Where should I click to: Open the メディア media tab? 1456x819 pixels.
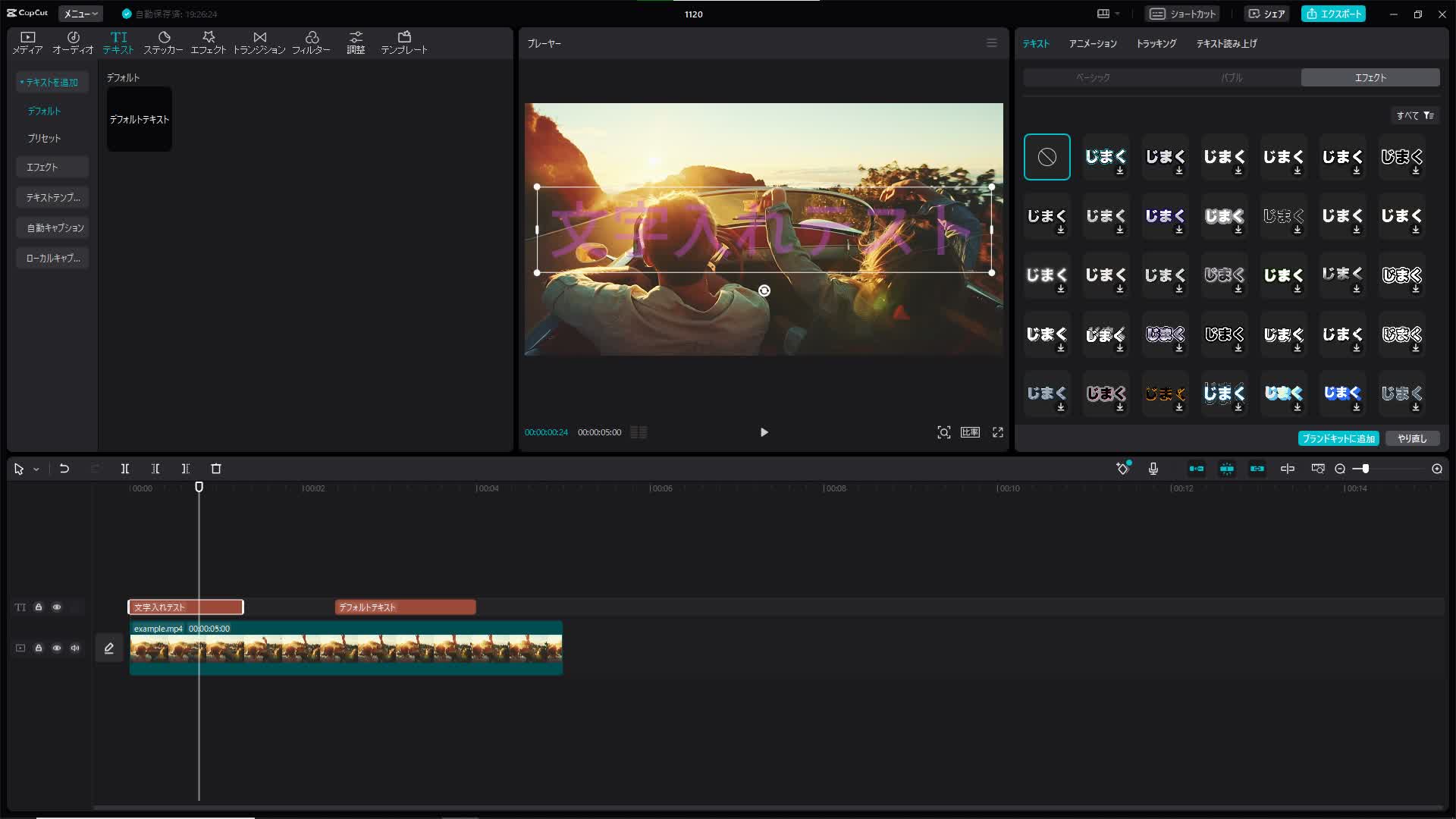(x=27, y=42)
